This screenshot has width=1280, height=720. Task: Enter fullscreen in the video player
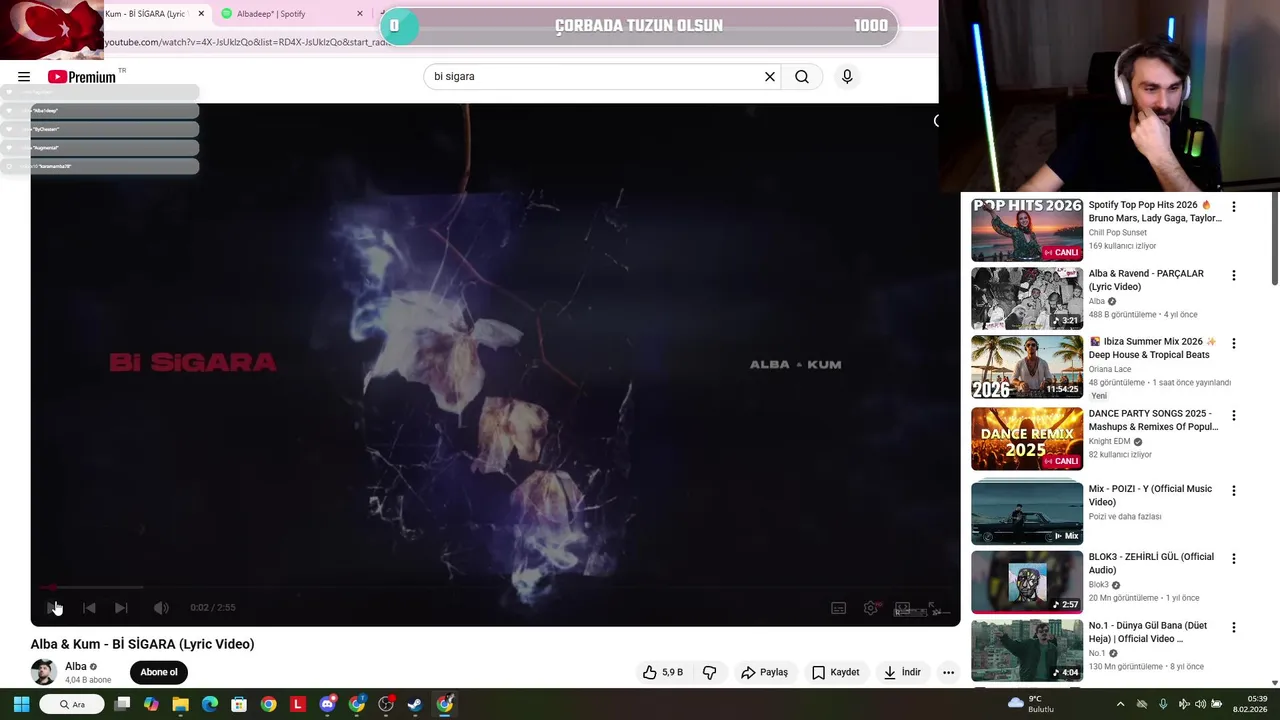point(935,608)
